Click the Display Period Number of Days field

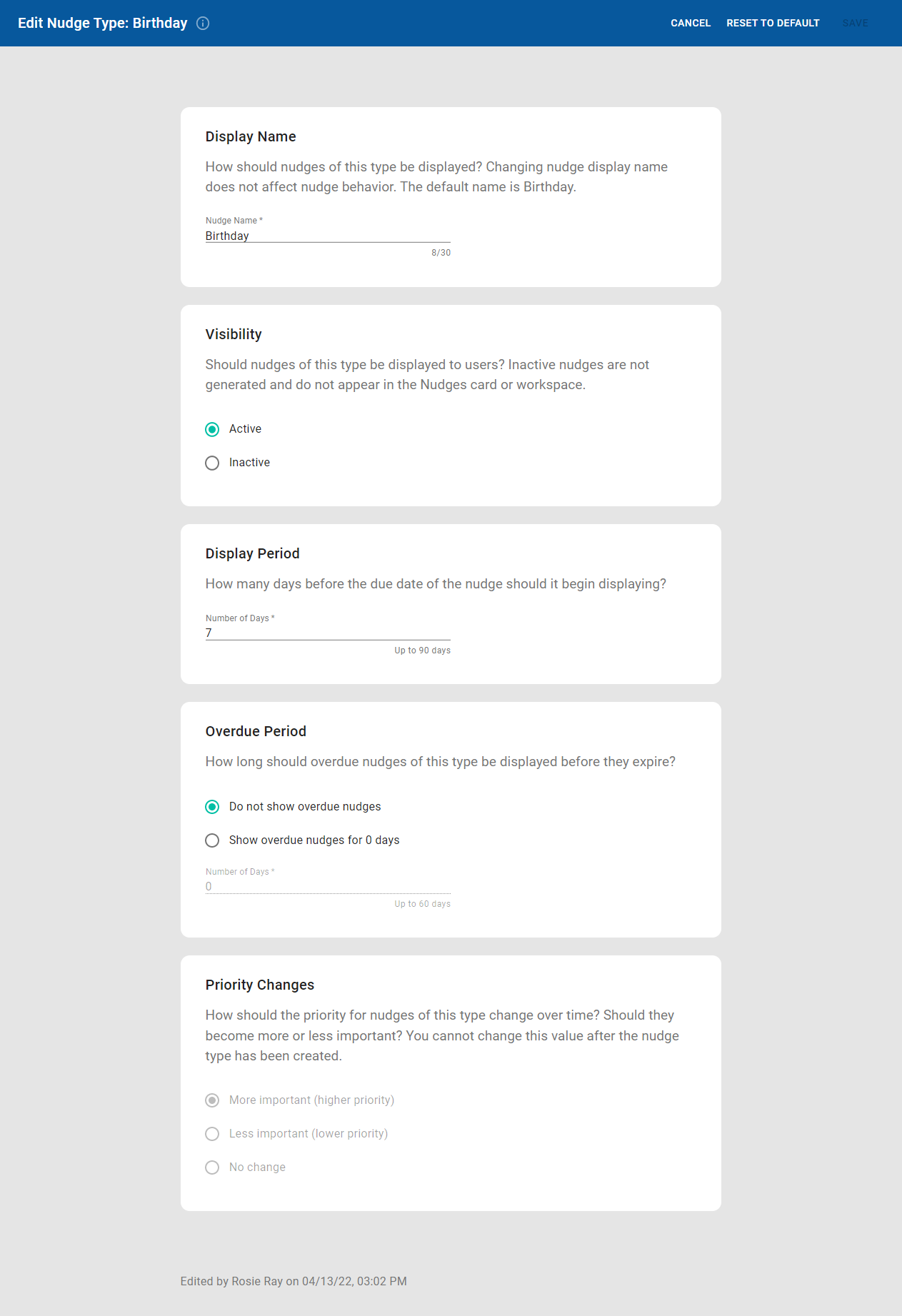(x=328, y=633)
